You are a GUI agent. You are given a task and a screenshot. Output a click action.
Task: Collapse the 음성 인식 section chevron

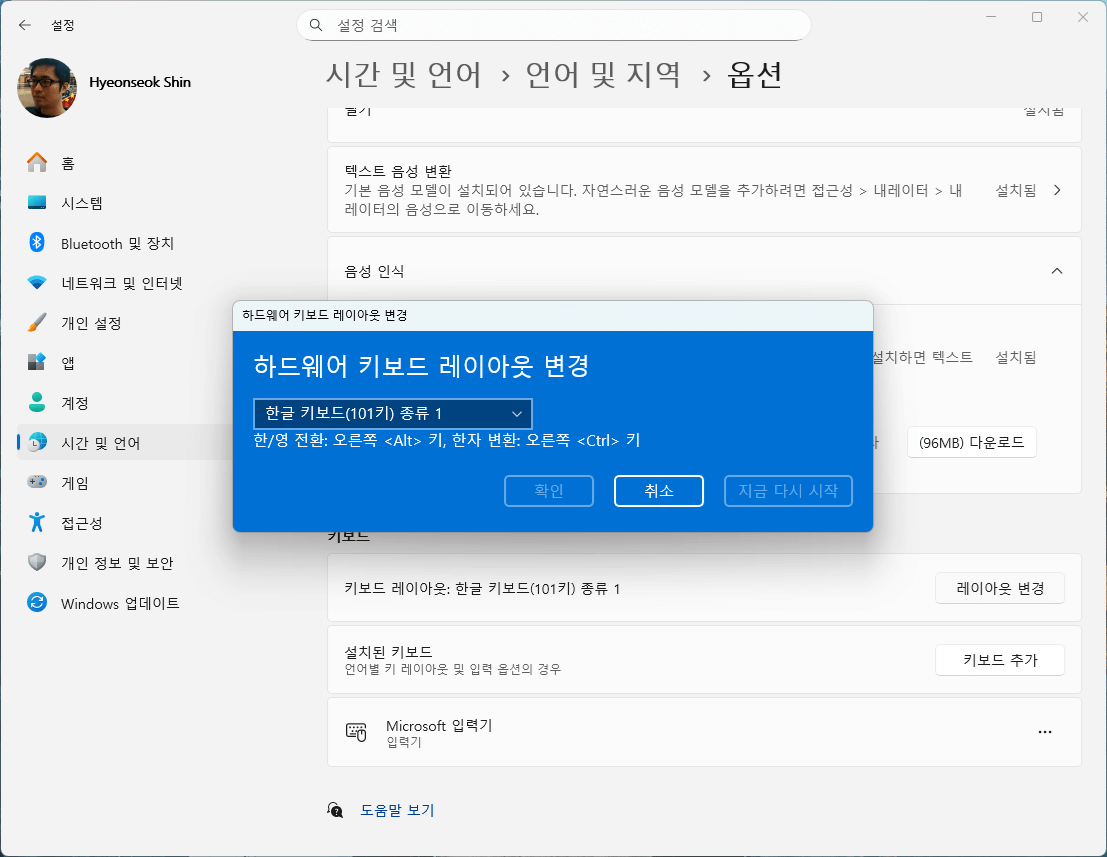(x=1057, y=270)
